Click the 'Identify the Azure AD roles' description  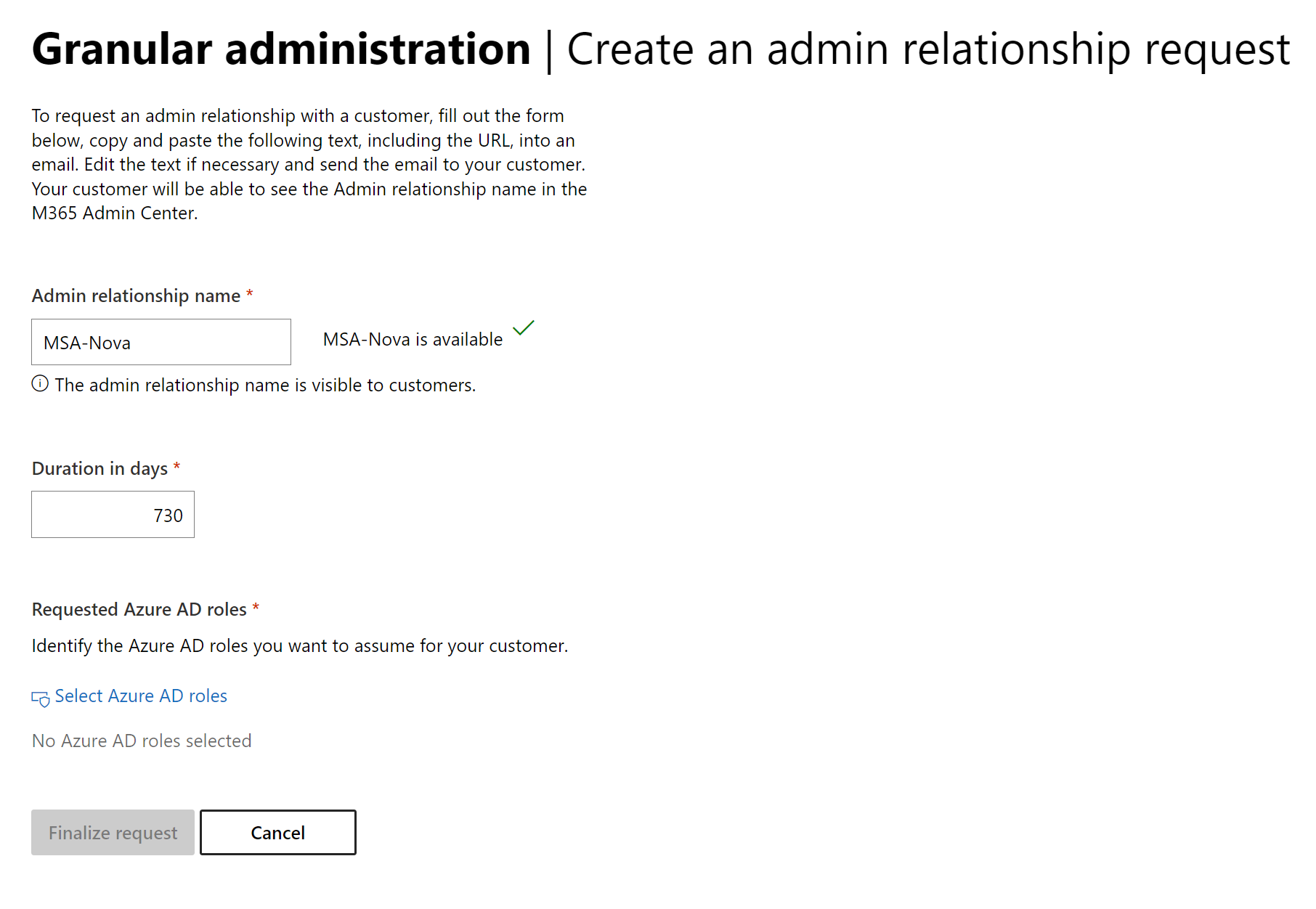pos(299,646)
